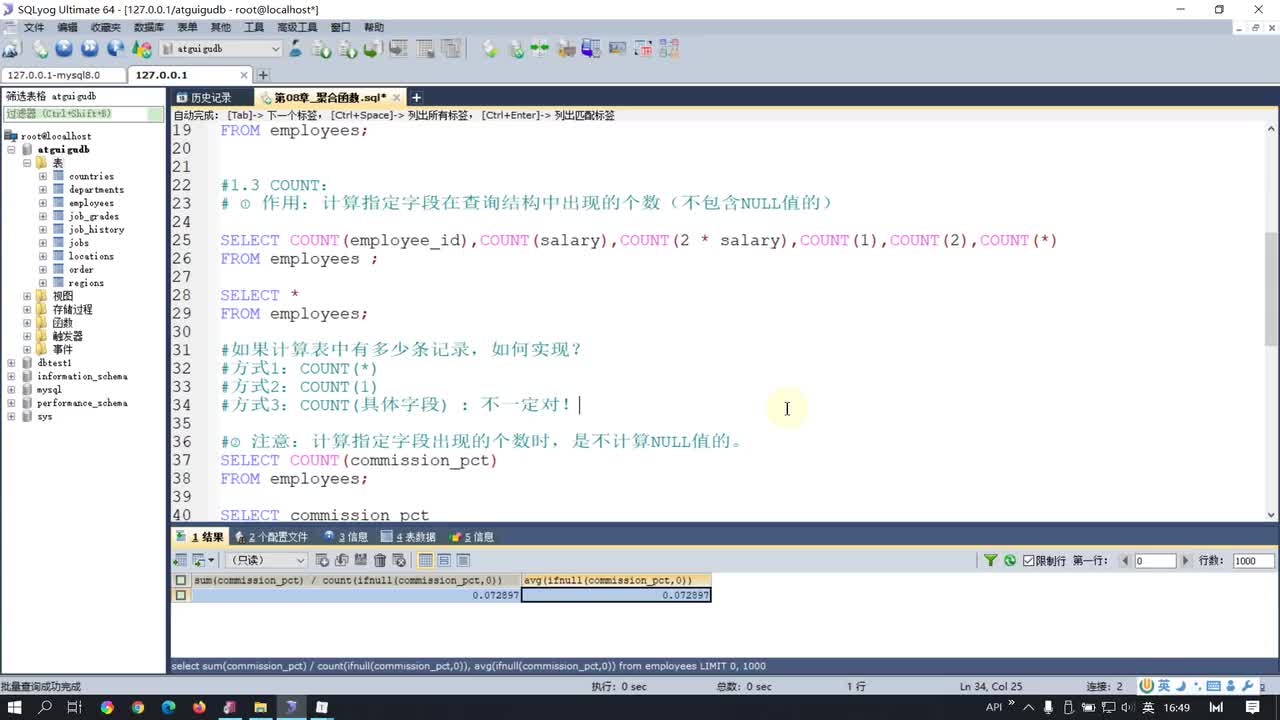Switch results to grid view icon
Viewport: 1280px width, 720px height.
[426, 561]
